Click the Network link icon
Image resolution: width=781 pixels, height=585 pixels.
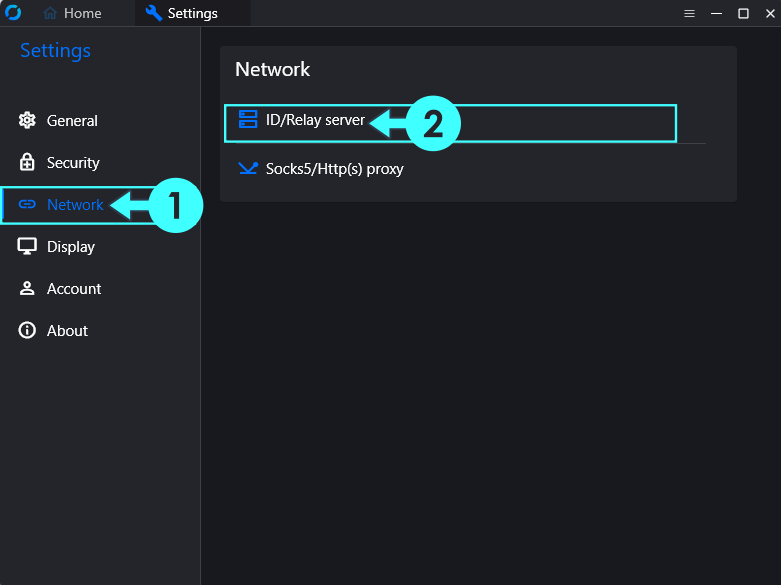point(27,204)
